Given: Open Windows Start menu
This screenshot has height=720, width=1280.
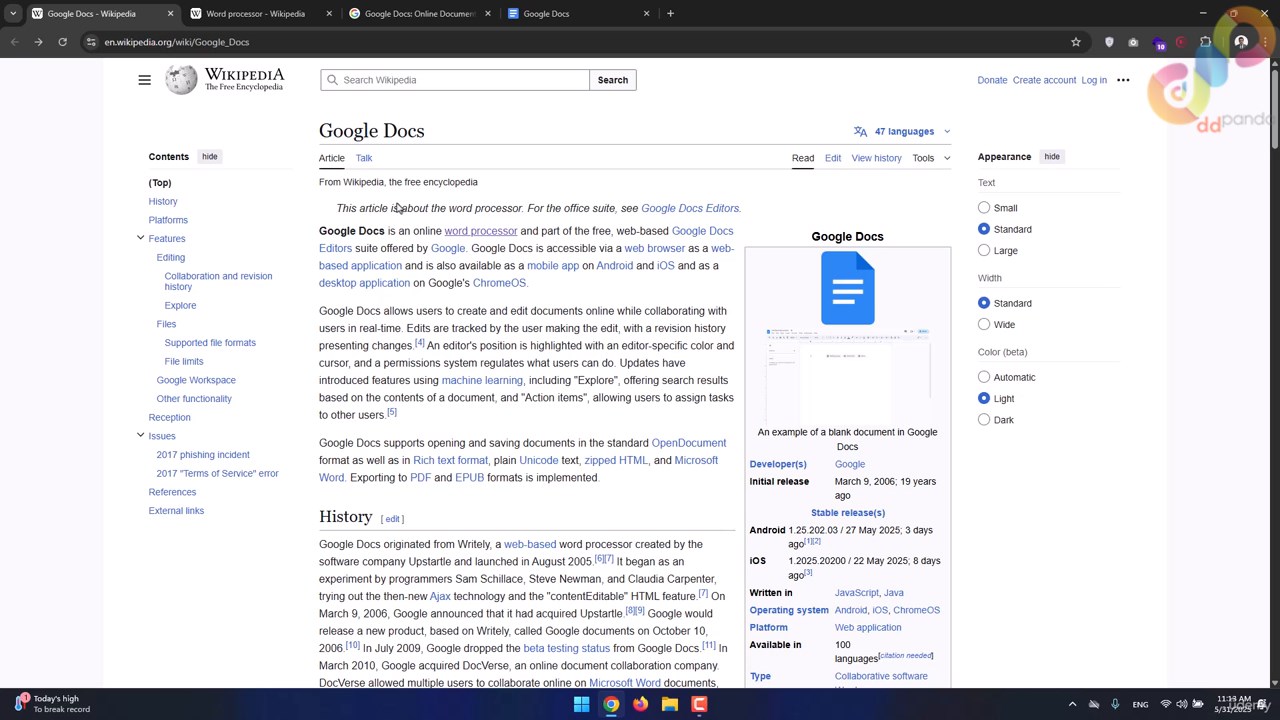Looking at the screenshot, I should click(x=581, y=704).
